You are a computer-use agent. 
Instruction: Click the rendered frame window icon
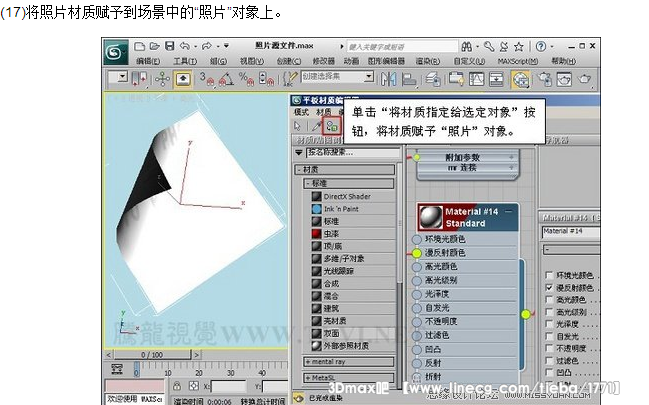(x=564, y=79)
